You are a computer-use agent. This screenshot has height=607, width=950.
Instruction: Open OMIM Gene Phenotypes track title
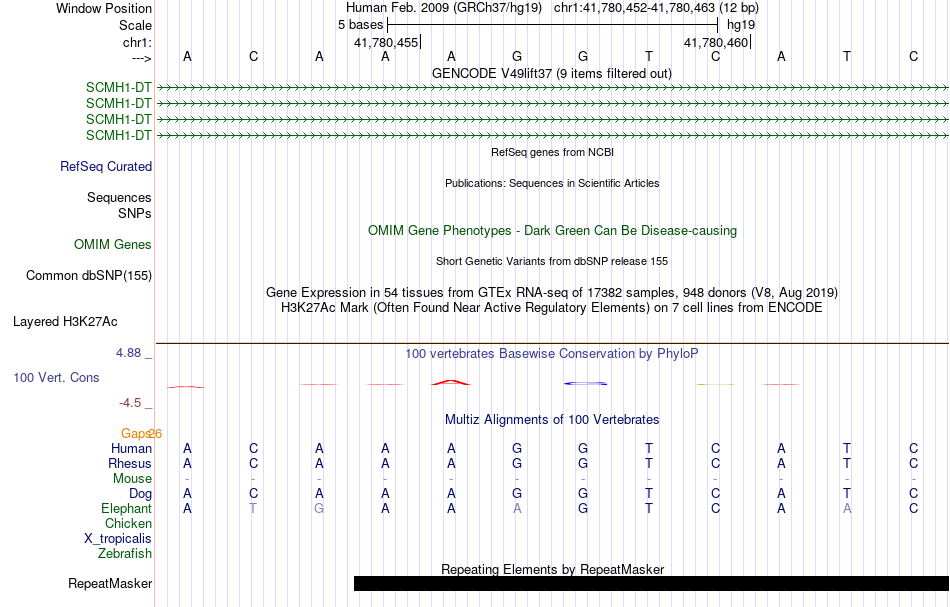click(x=552, y=230)
